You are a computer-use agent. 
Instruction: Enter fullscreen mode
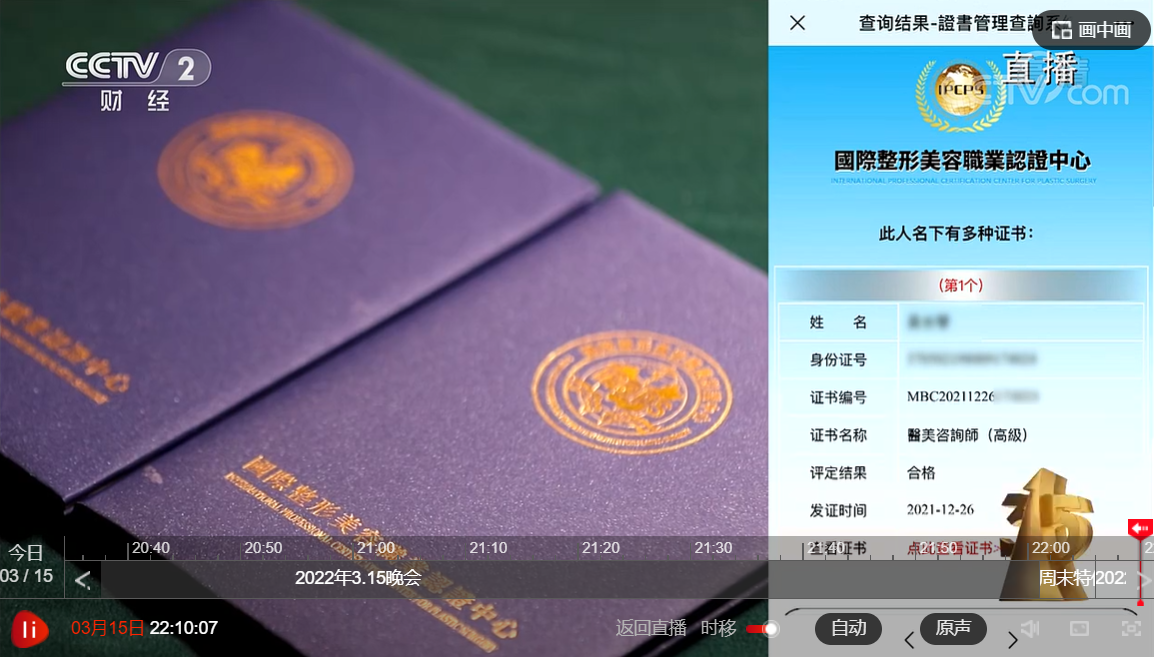point(1131,629)
